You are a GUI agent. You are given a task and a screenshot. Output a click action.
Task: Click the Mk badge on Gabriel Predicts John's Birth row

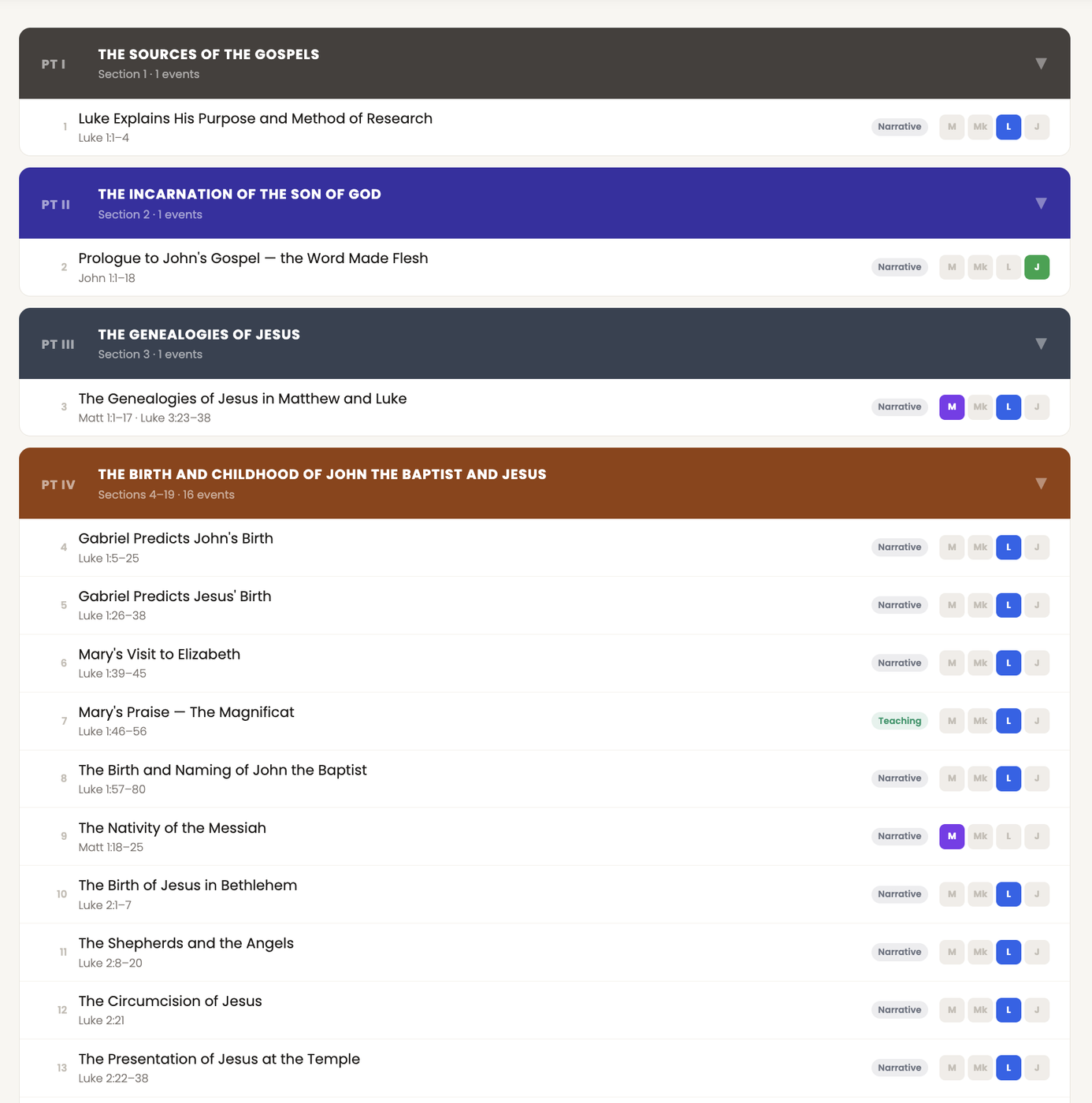[x=980, y=548]
